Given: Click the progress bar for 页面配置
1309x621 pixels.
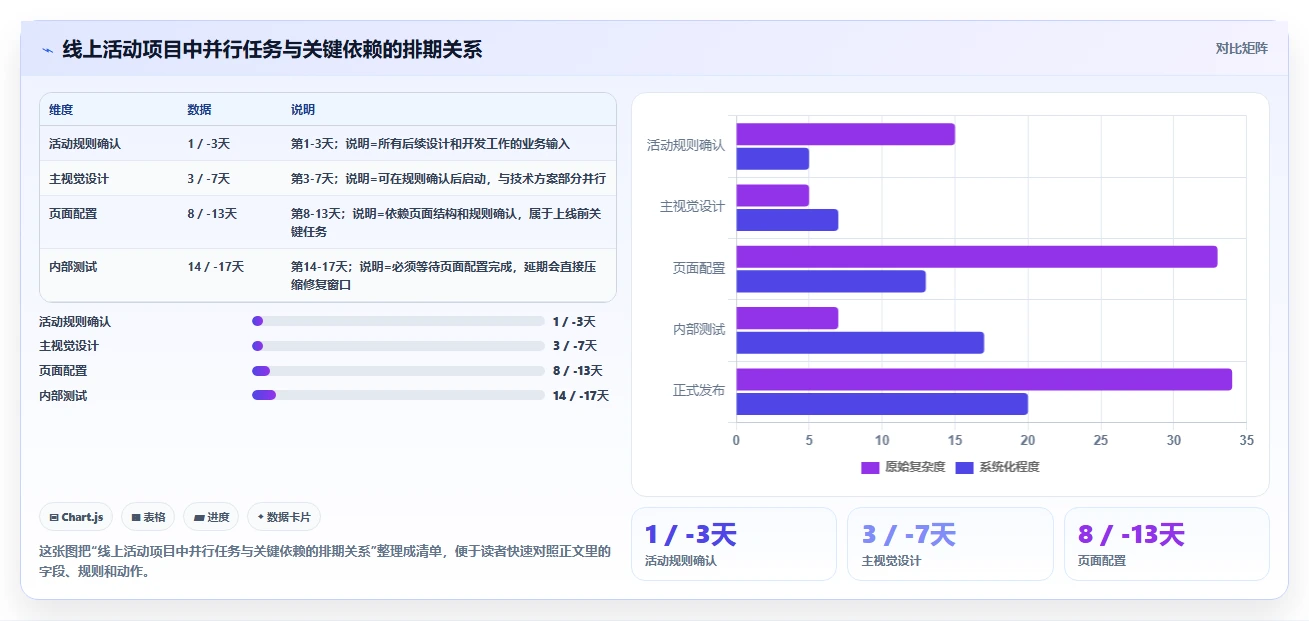Looking at the screenshot, I should point(398,371).
